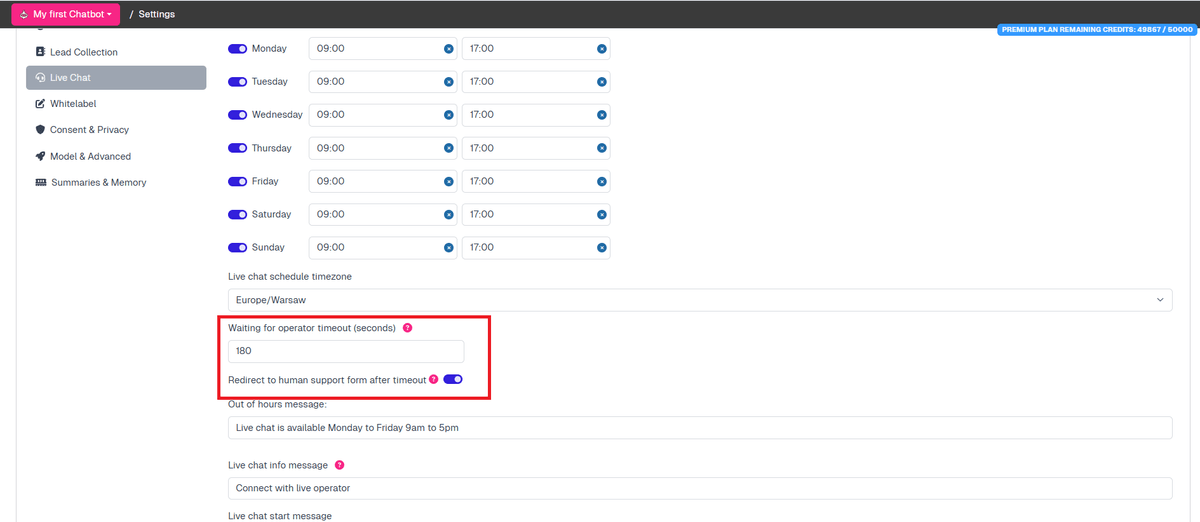Screen dimensions: 1200x522
Task: Click help icon next to operator timeout
Action: tap(407, 328)
